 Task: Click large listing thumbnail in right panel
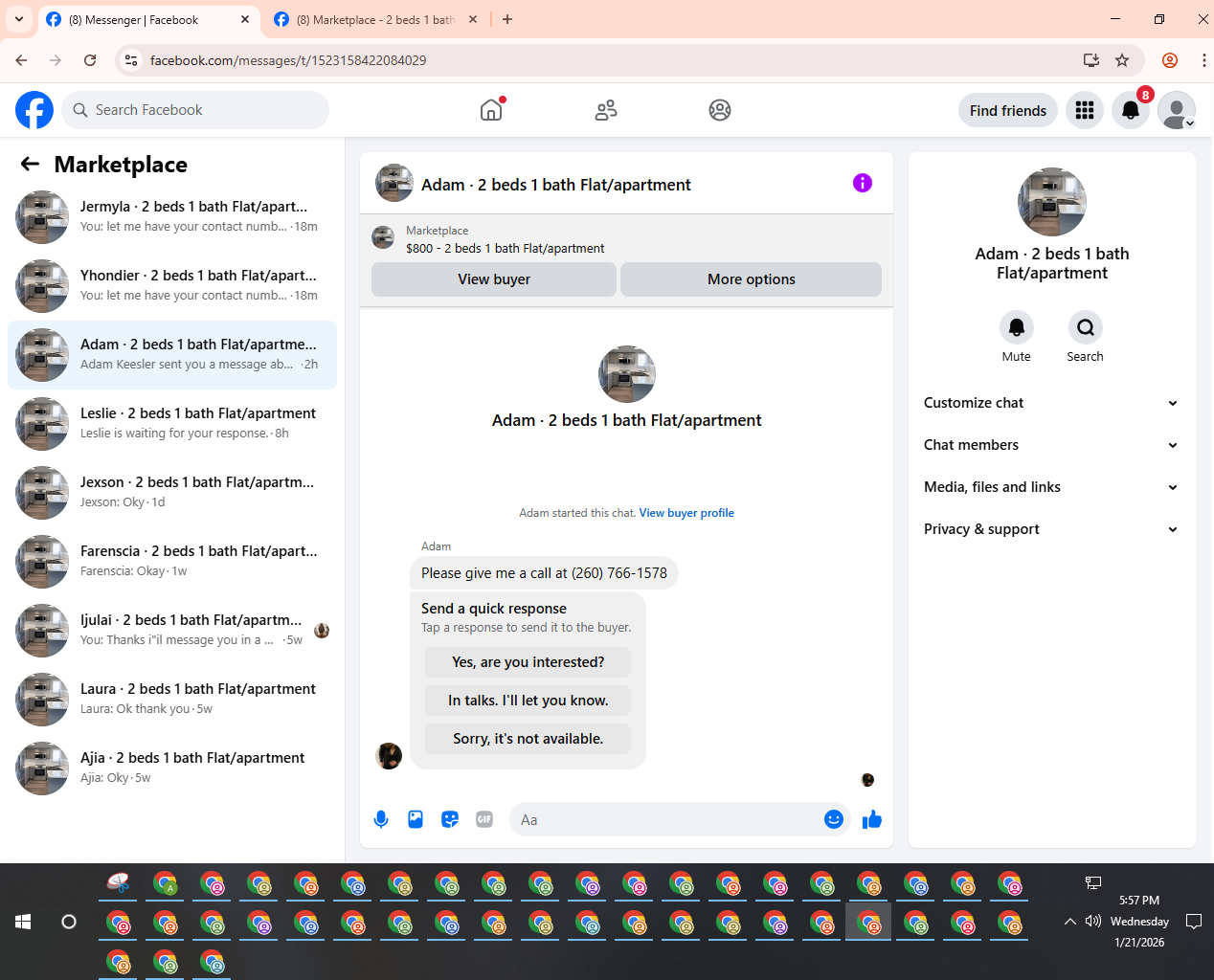click(1052, 202)
